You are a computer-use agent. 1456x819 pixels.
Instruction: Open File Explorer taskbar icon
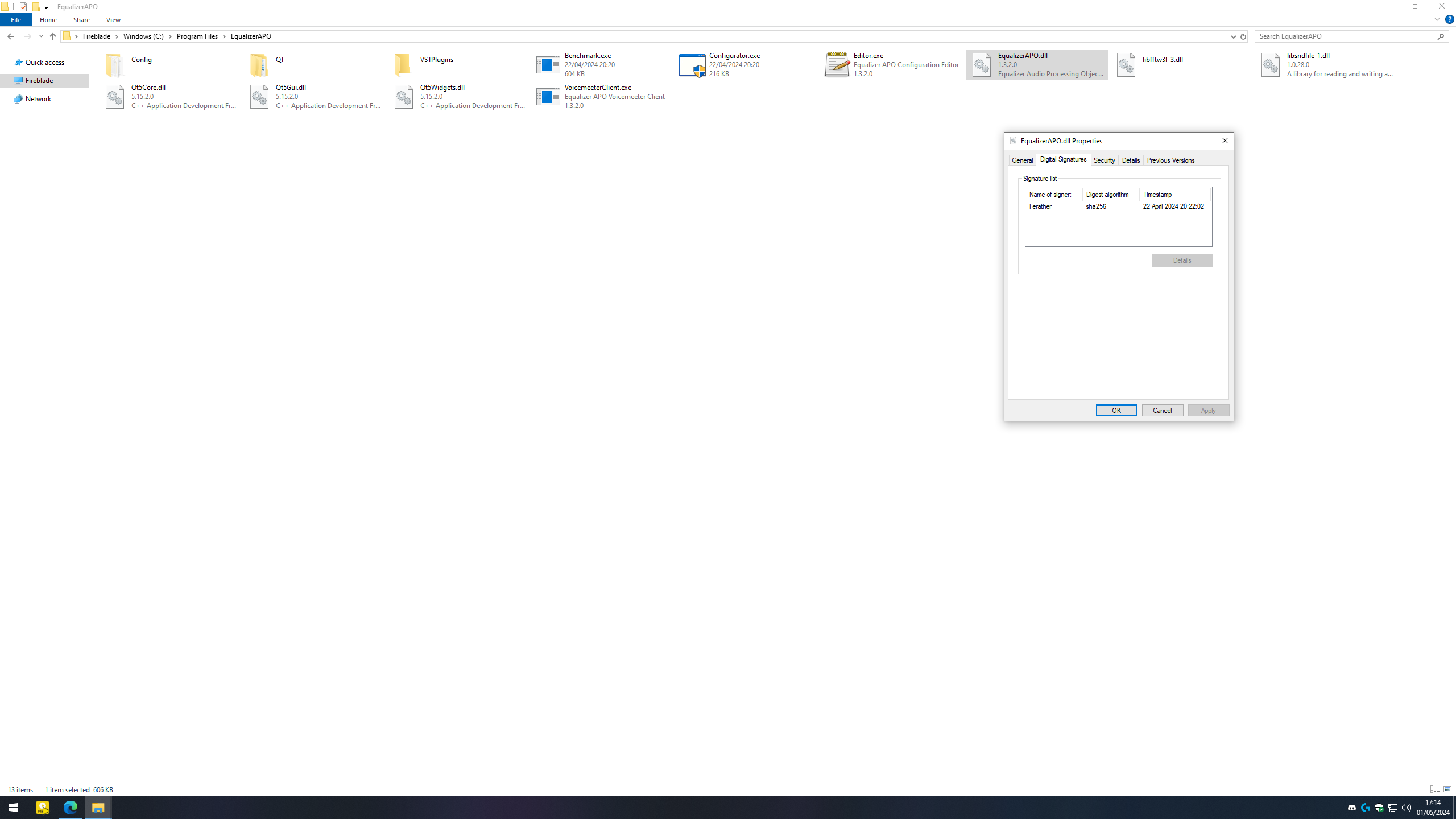[x=98, y=808]
